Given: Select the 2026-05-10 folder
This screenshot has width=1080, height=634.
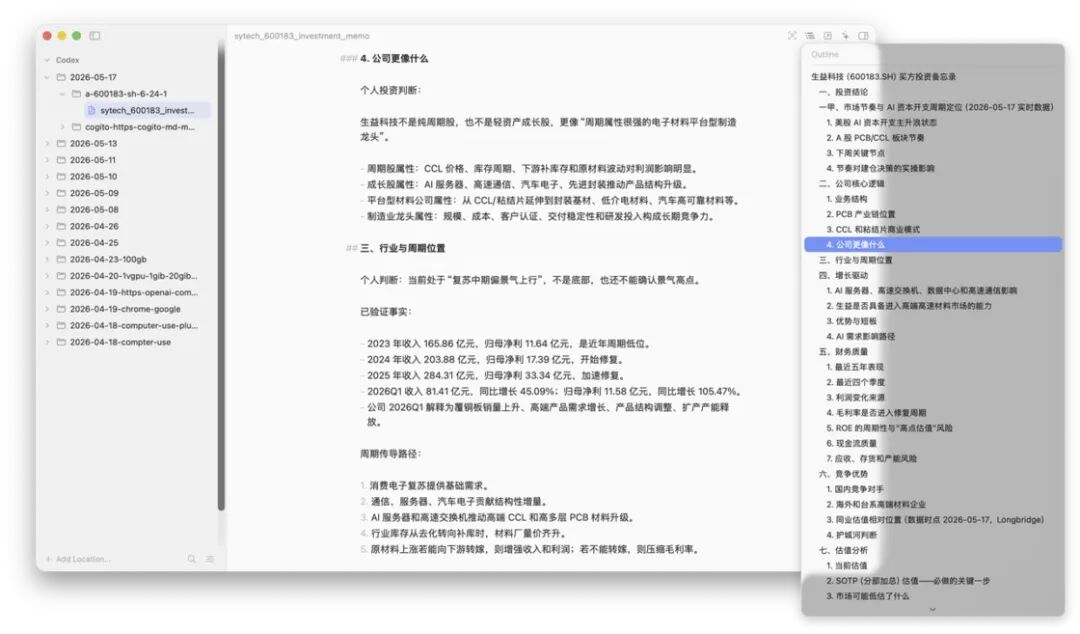Looking at the screenshot, I should 93,176.
